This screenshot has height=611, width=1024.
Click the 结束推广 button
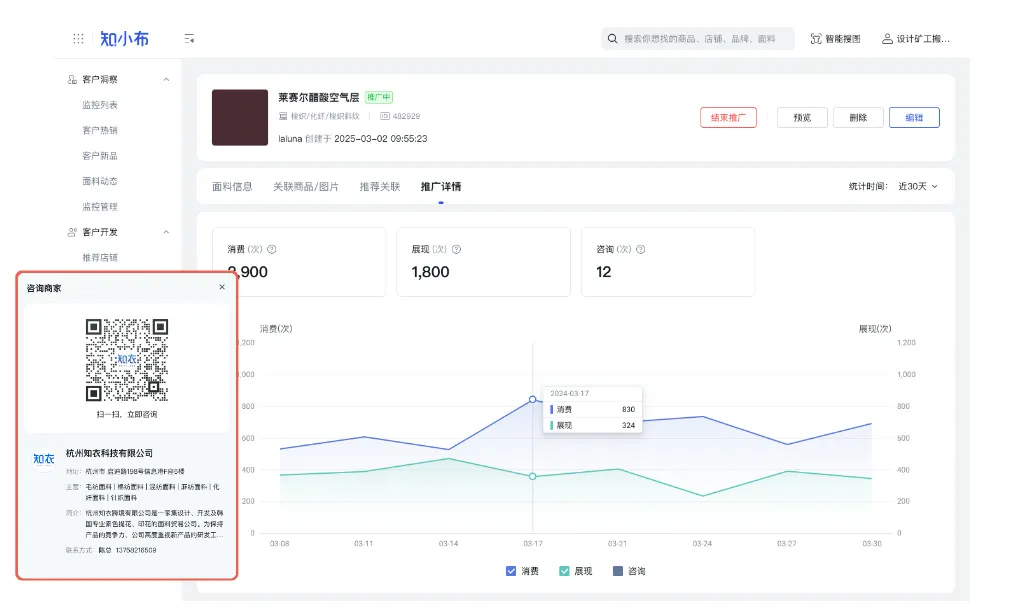[x=728, y=117]
